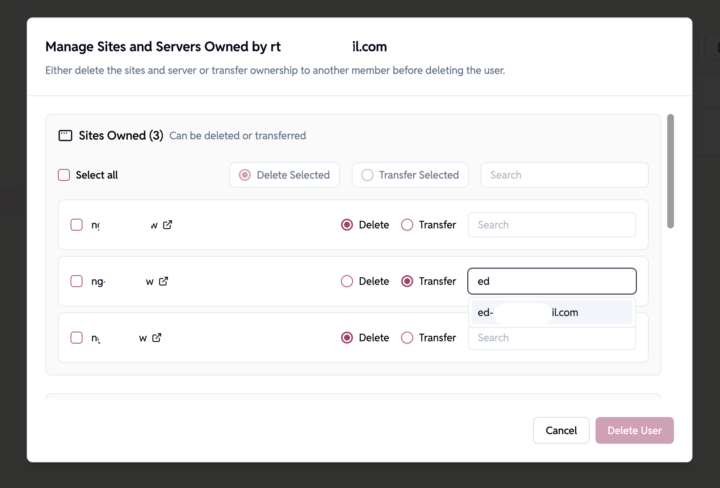Select Transfer radio for the first site
Image resolution: width=720 pixels, height=488 pixels.
(x=407, y=225)
